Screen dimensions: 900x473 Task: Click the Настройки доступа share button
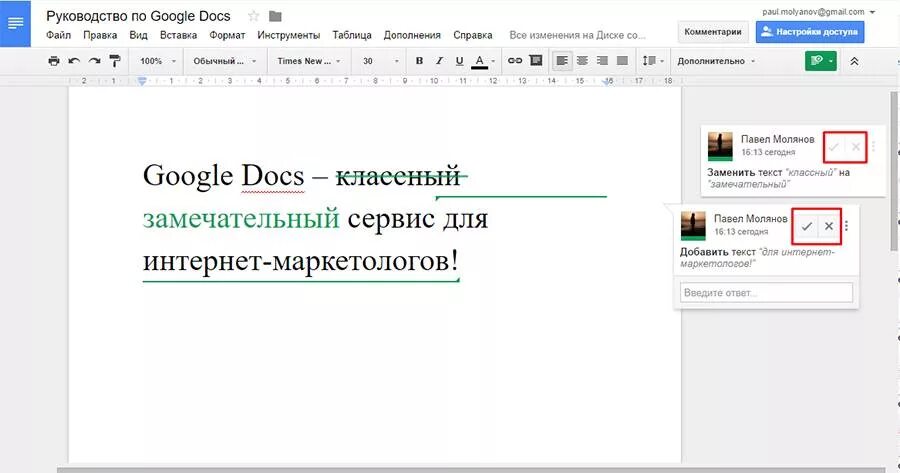pos(810,32)
